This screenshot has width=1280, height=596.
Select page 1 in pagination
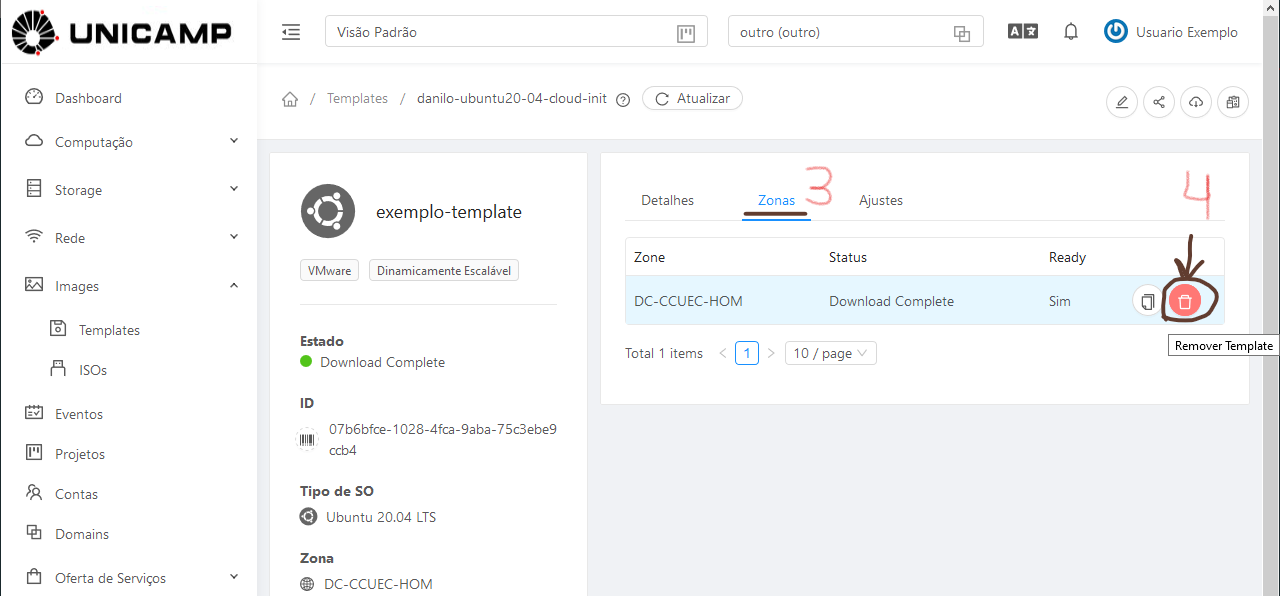pyautogui.click(x=747, y=353)
